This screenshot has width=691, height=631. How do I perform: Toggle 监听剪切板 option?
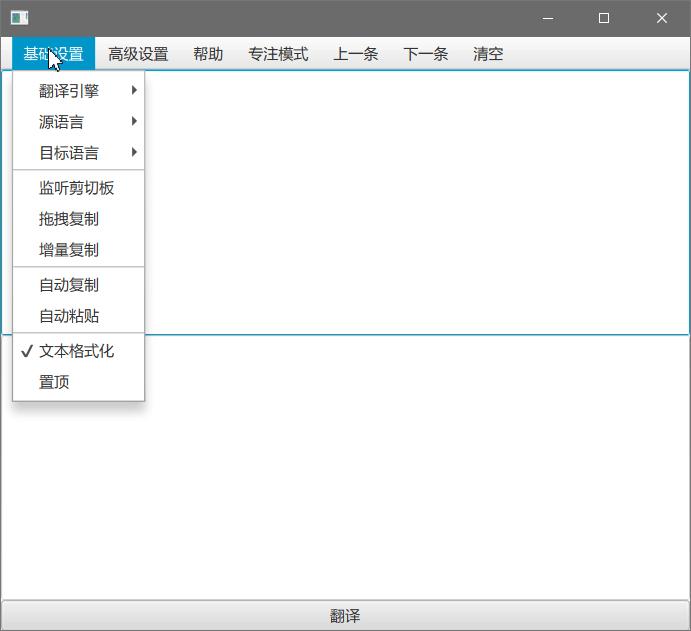(x=78, y=188)
